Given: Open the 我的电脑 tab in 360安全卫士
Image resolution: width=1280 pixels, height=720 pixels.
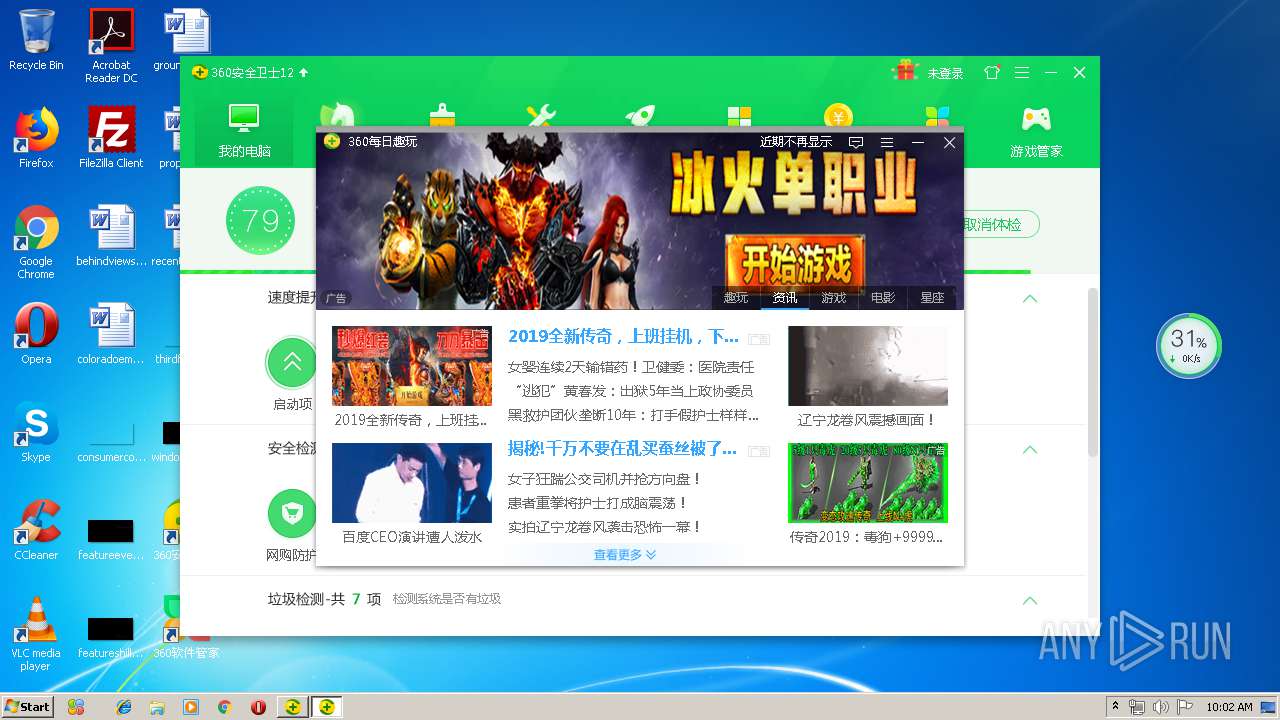Looking at the screenshot, I should click(x=244, y=130).
